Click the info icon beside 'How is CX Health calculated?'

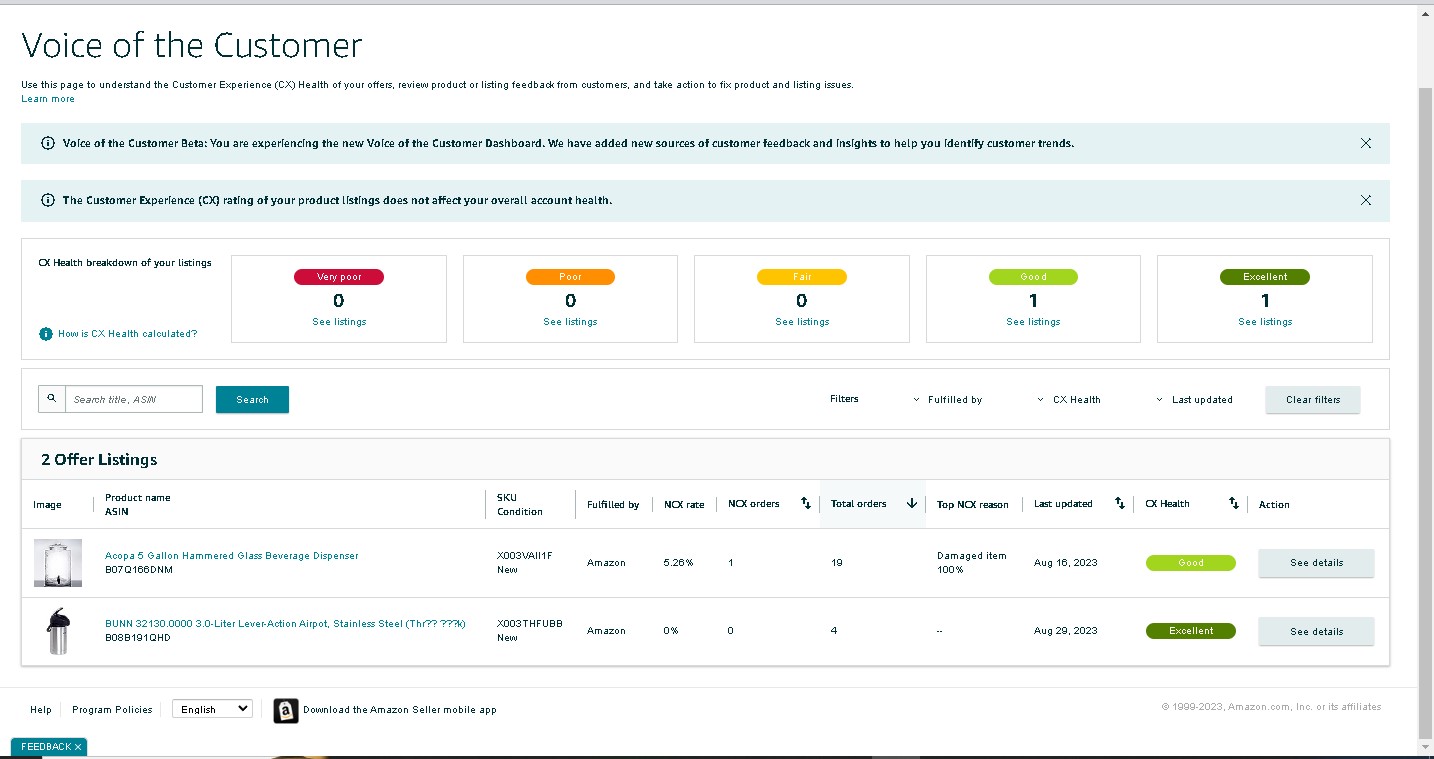click(x=45, y=334)
